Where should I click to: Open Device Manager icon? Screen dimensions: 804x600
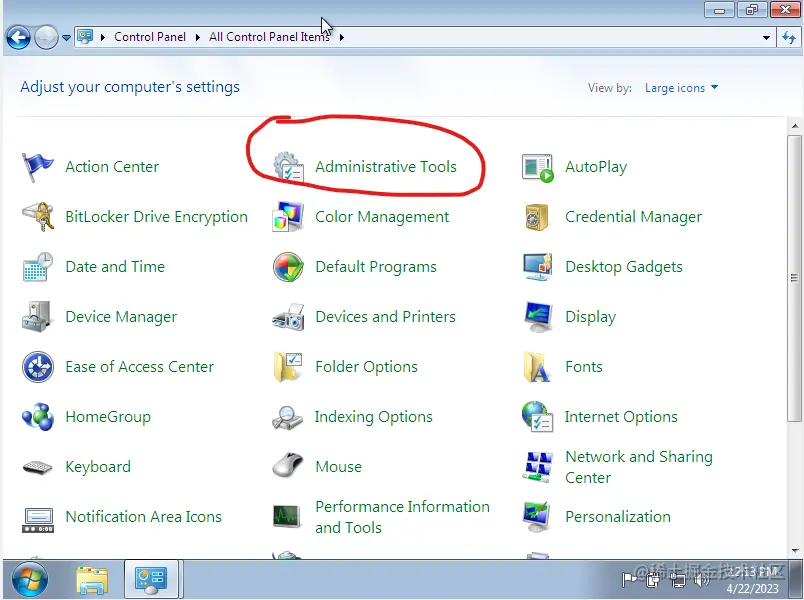[37, 317]
